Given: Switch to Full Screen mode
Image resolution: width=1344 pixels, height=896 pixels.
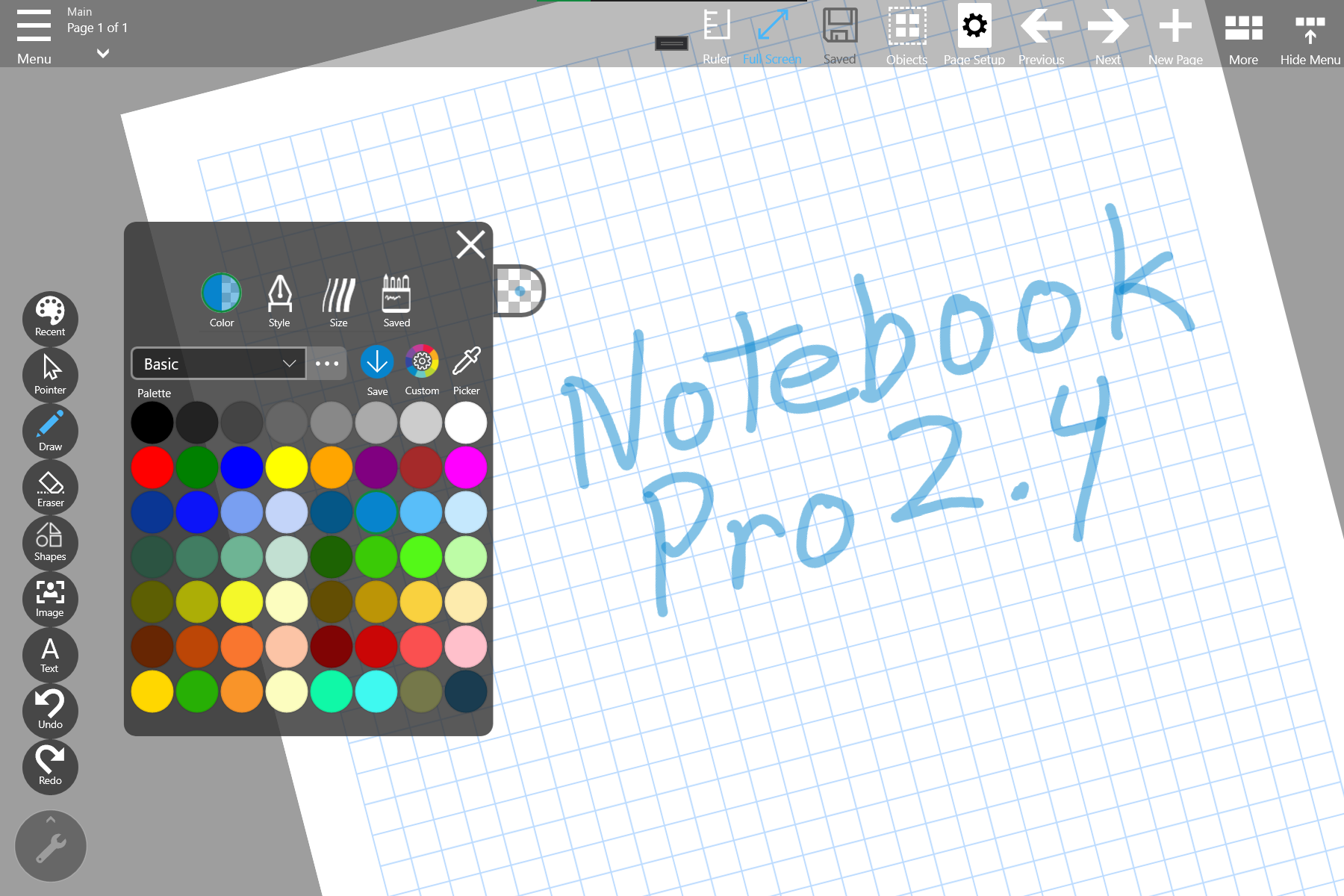Looking at the screenshot, I should (772, 34).
